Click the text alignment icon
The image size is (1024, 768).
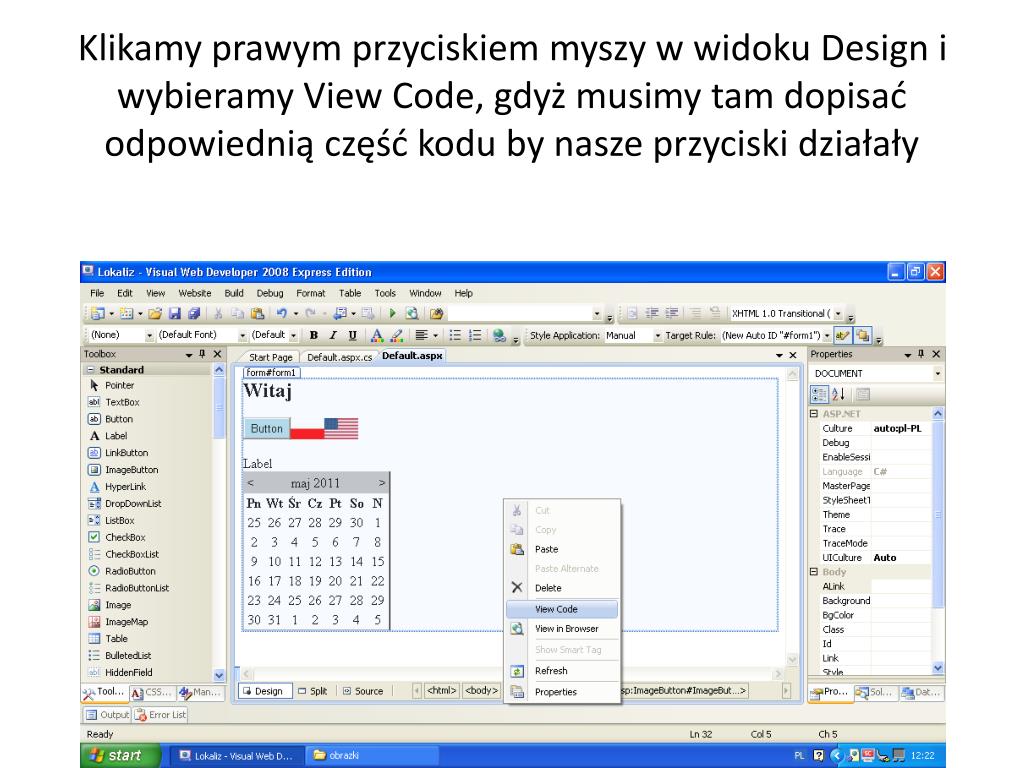pyautogui.click(x=422, y=335)
